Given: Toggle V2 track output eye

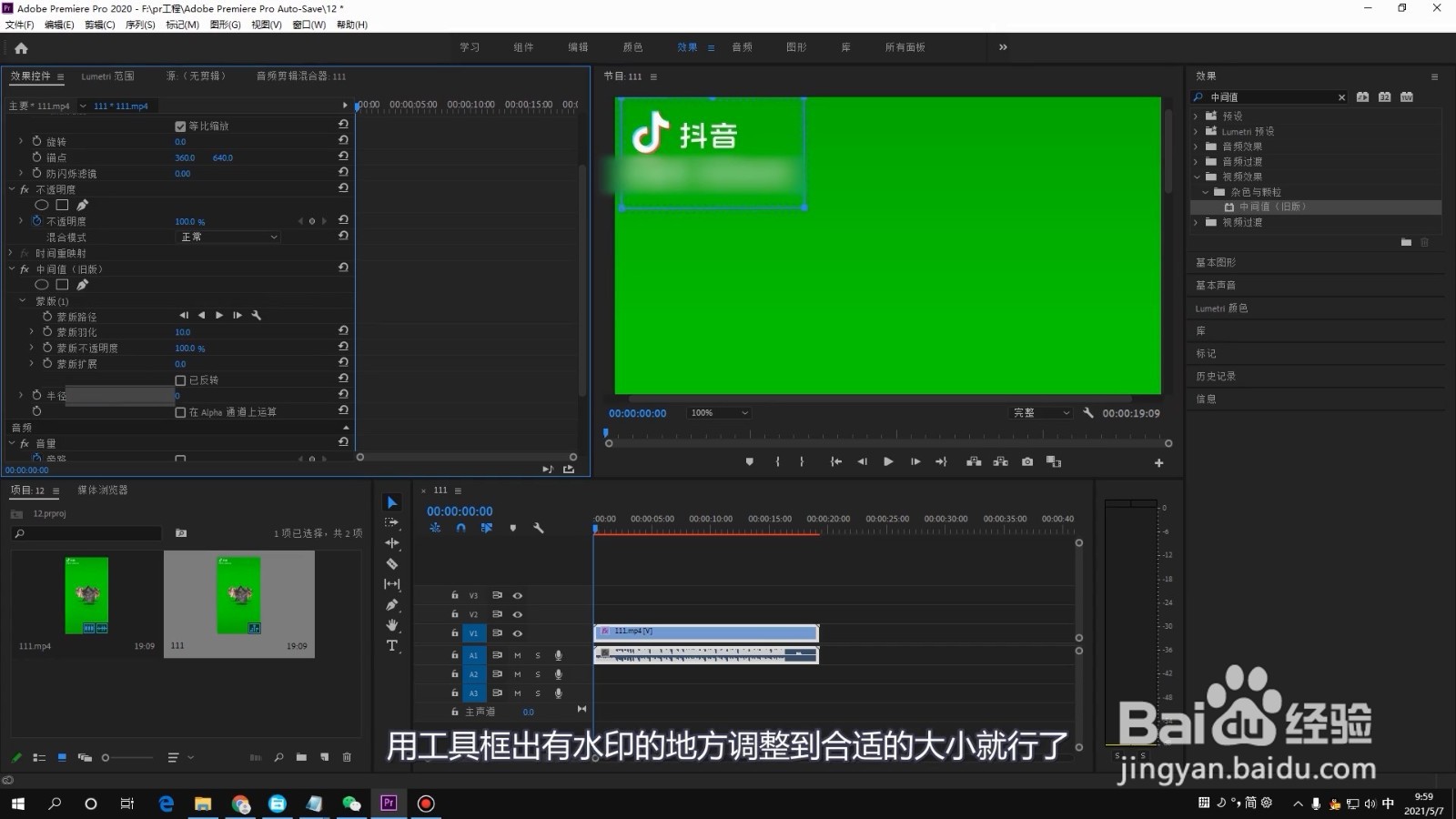Looking at the screenshot, I should tap(518, 614).
